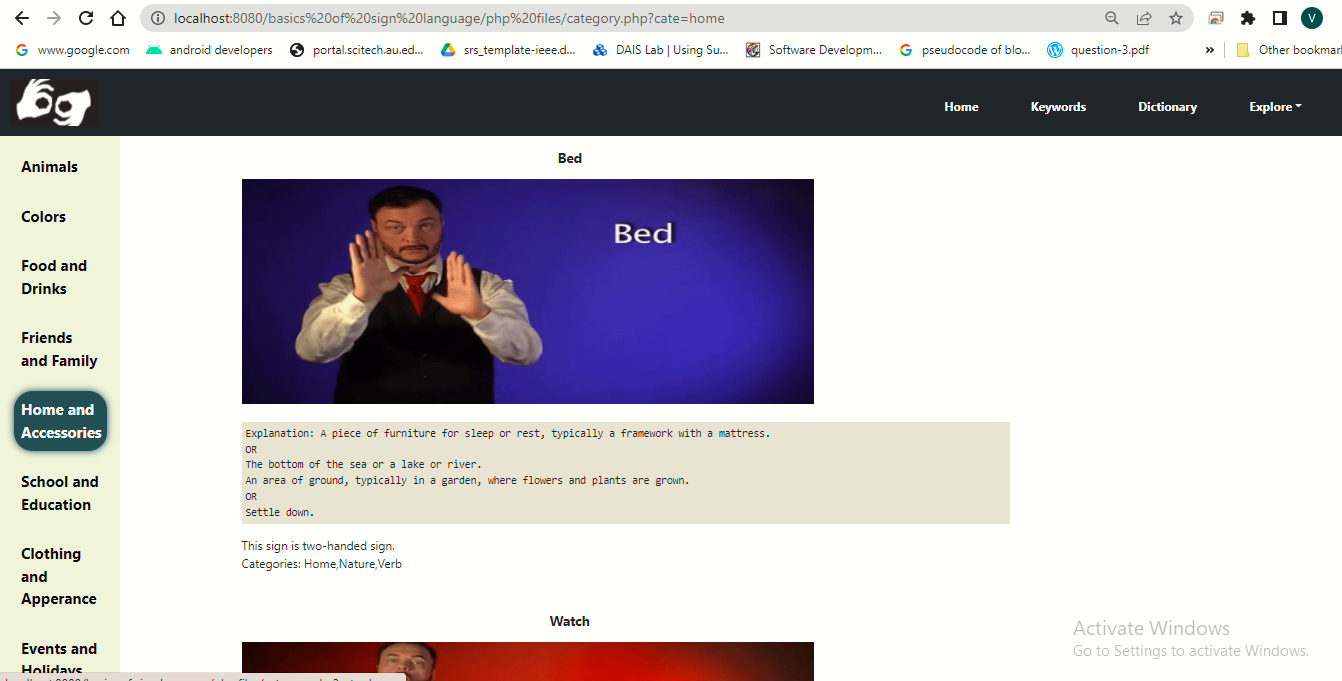Click the browser forward arrow
Screen dimensions: 1342x681
[54, 18]
